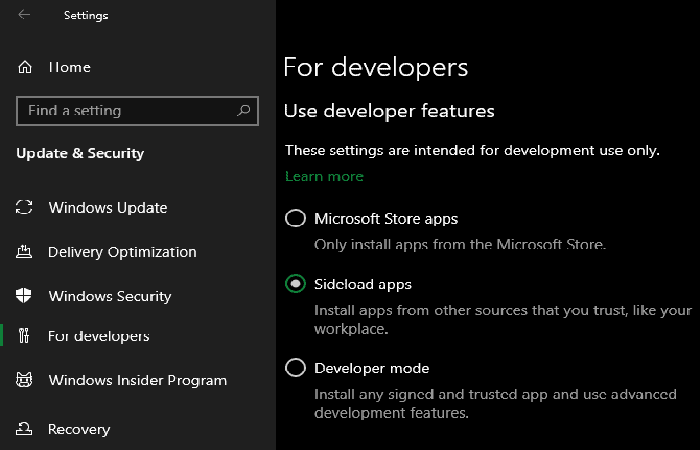Click the Delivery Optimization icon

pyautogui.click(x=24, y=252)
